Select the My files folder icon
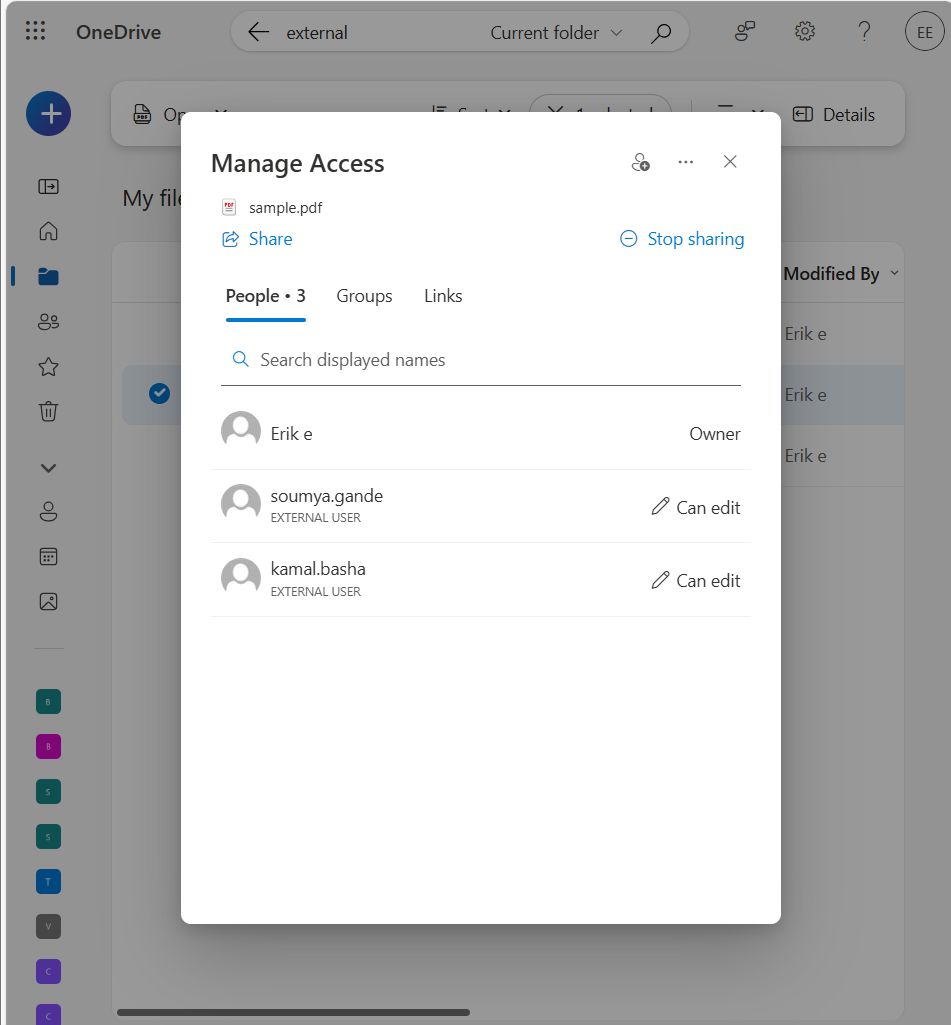The height and width of the screenshot is (1025, 951). pyautogui.click(x=47, y=276)
